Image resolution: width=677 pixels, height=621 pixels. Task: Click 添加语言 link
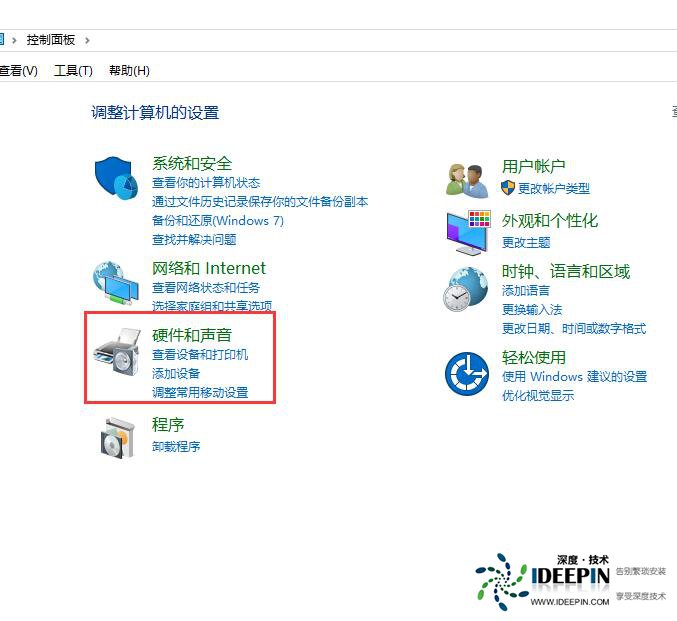click(526, 291)
